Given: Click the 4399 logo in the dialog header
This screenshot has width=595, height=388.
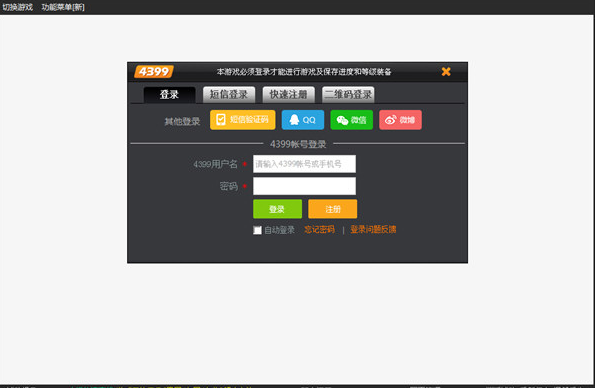Looking at the screenshot, I should (x=154, y=71).
